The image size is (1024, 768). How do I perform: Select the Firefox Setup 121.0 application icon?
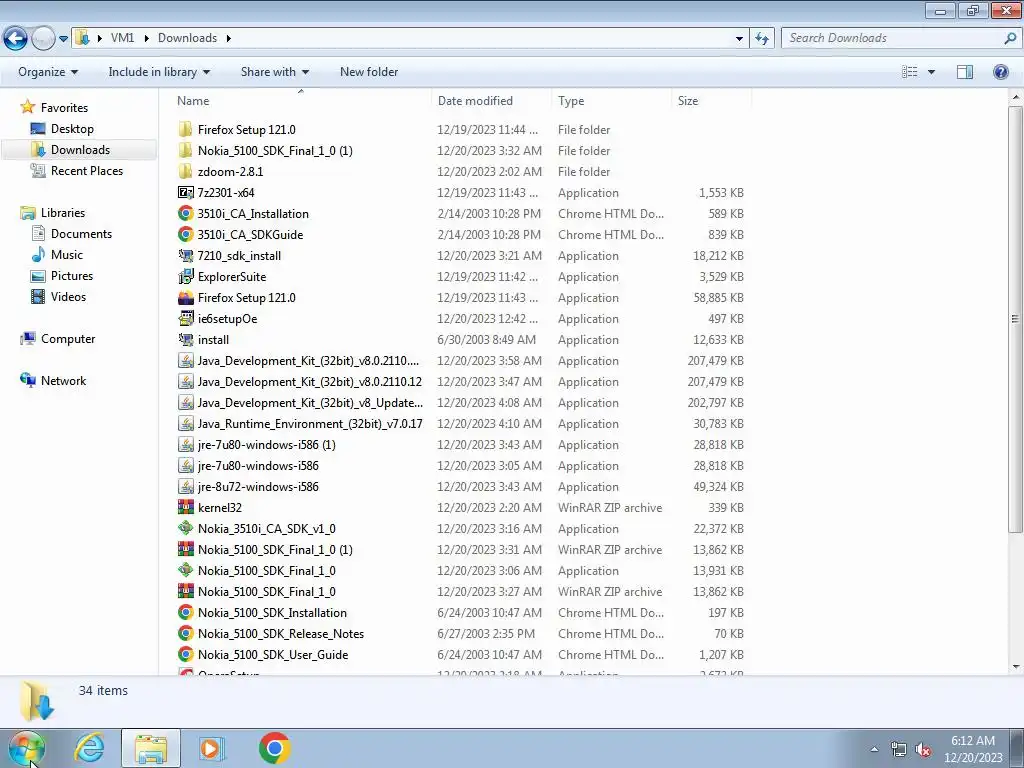point(185,298)
